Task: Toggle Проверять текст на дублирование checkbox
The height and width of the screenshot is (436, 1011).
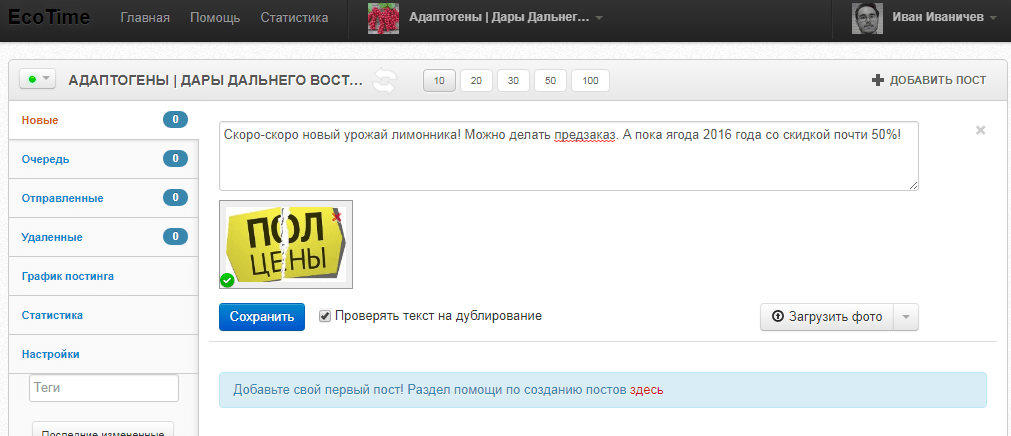Action: click(x=325, y=317)
